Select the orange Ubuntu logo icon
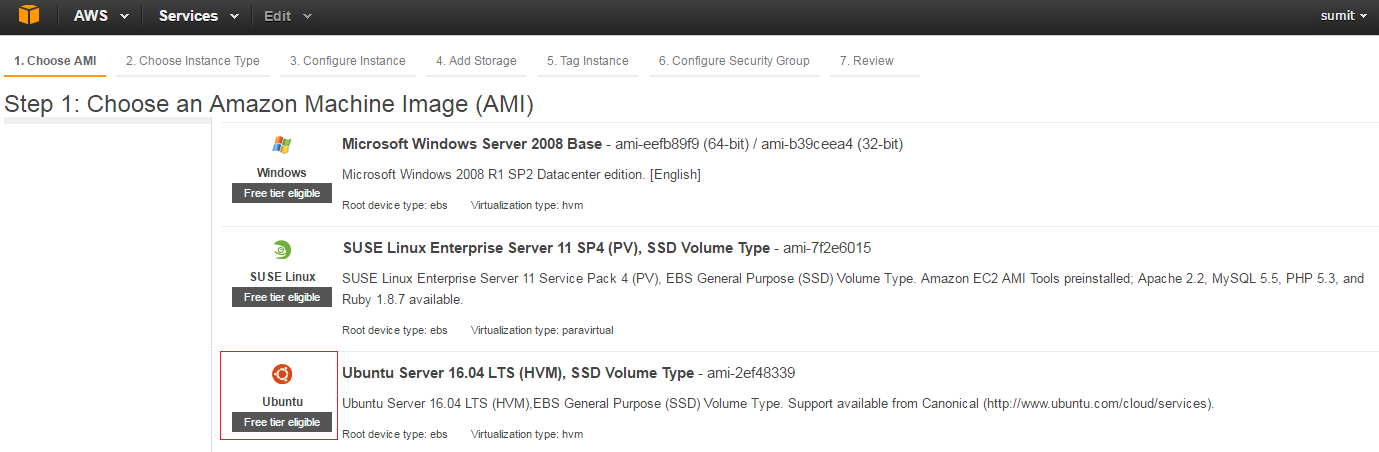Viewport: 1379px width, 452px height. click(282, 374)
